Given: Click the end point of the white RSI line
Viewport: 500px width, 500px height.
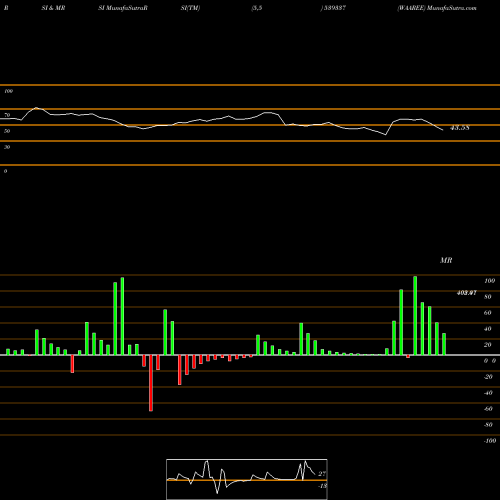Looking at the screenshot, I should click(x=443, y=130).
